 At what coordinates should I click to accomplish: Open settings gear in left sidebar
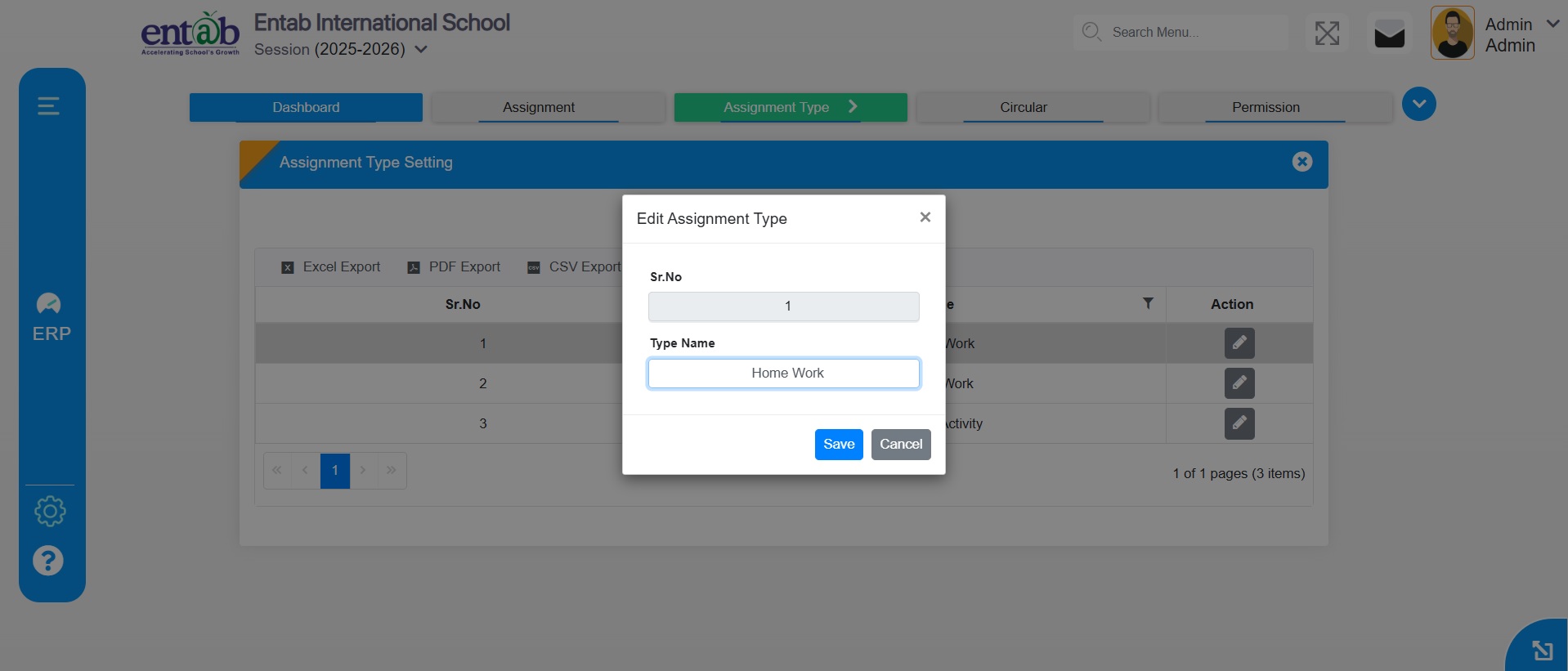click(50, 512)
